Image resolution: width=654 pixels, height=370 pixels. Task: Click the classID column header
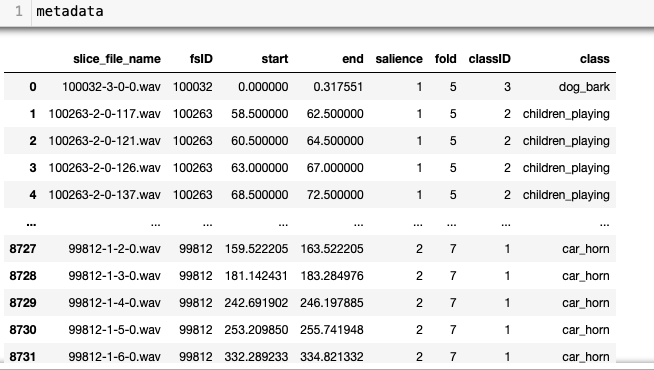click(x=489, y=59)
